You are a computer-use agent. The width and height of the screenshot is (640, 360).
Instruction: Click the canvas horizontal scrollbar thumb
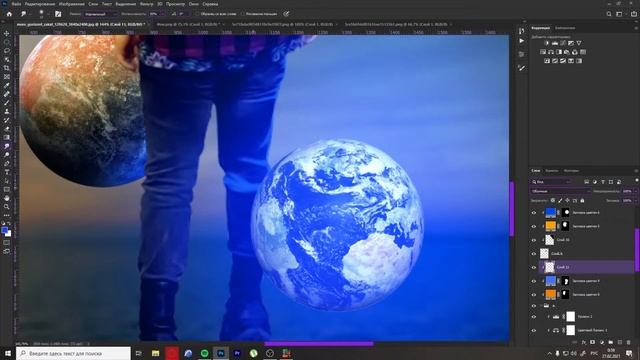(x=319, y=344)
